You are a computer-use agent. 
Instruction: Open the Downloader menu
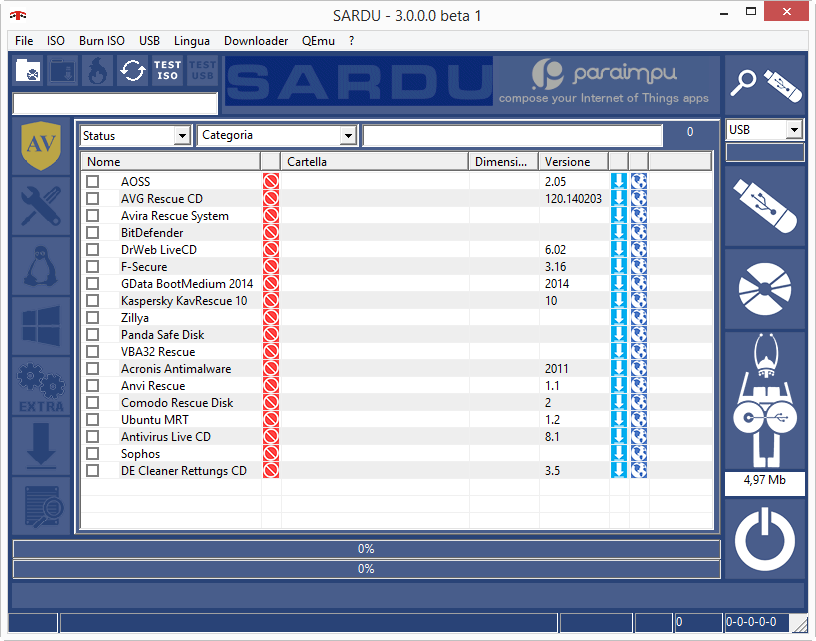(256, 41)
